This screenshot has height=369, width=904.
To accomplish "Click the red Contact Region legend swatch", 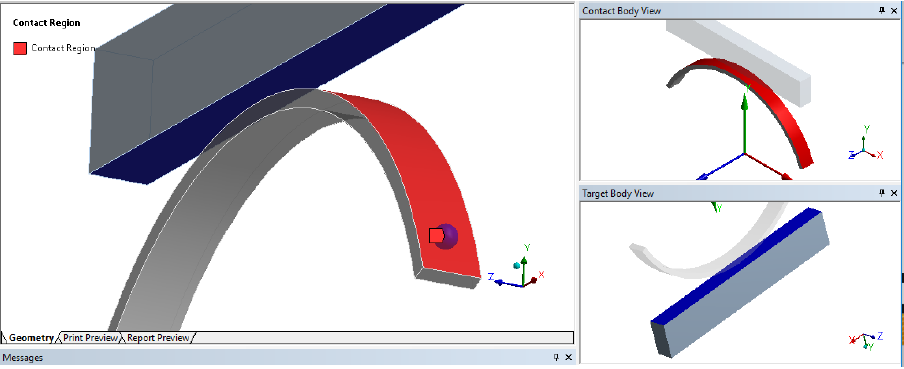I will click(x=20, y=48).
